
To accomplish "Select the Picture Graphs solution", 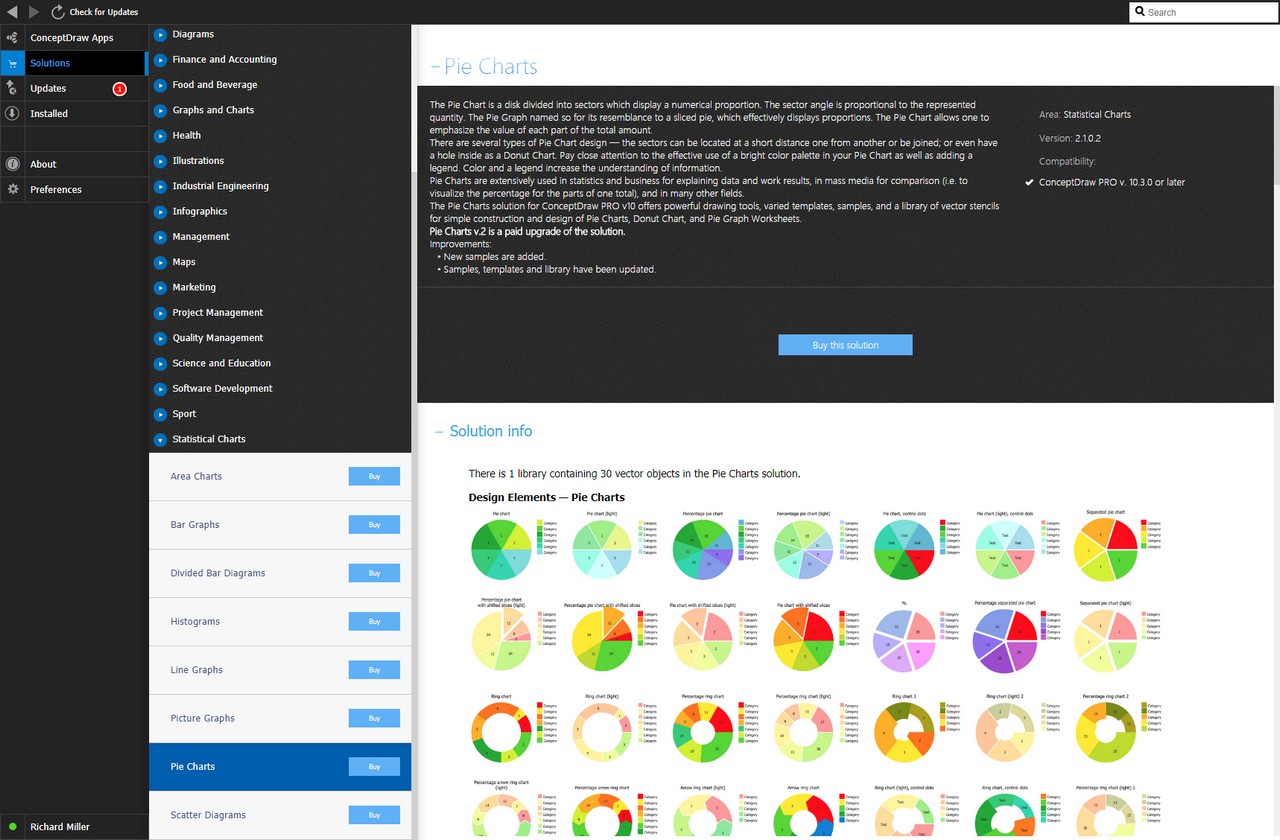I will (x=203, y=718).
